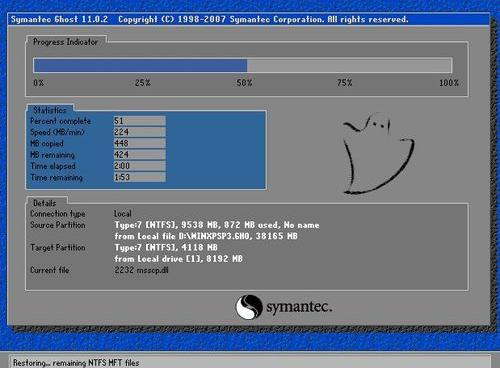Click the 25% progress label
This screenshot has height=368, width=500.
coord(143,83)
